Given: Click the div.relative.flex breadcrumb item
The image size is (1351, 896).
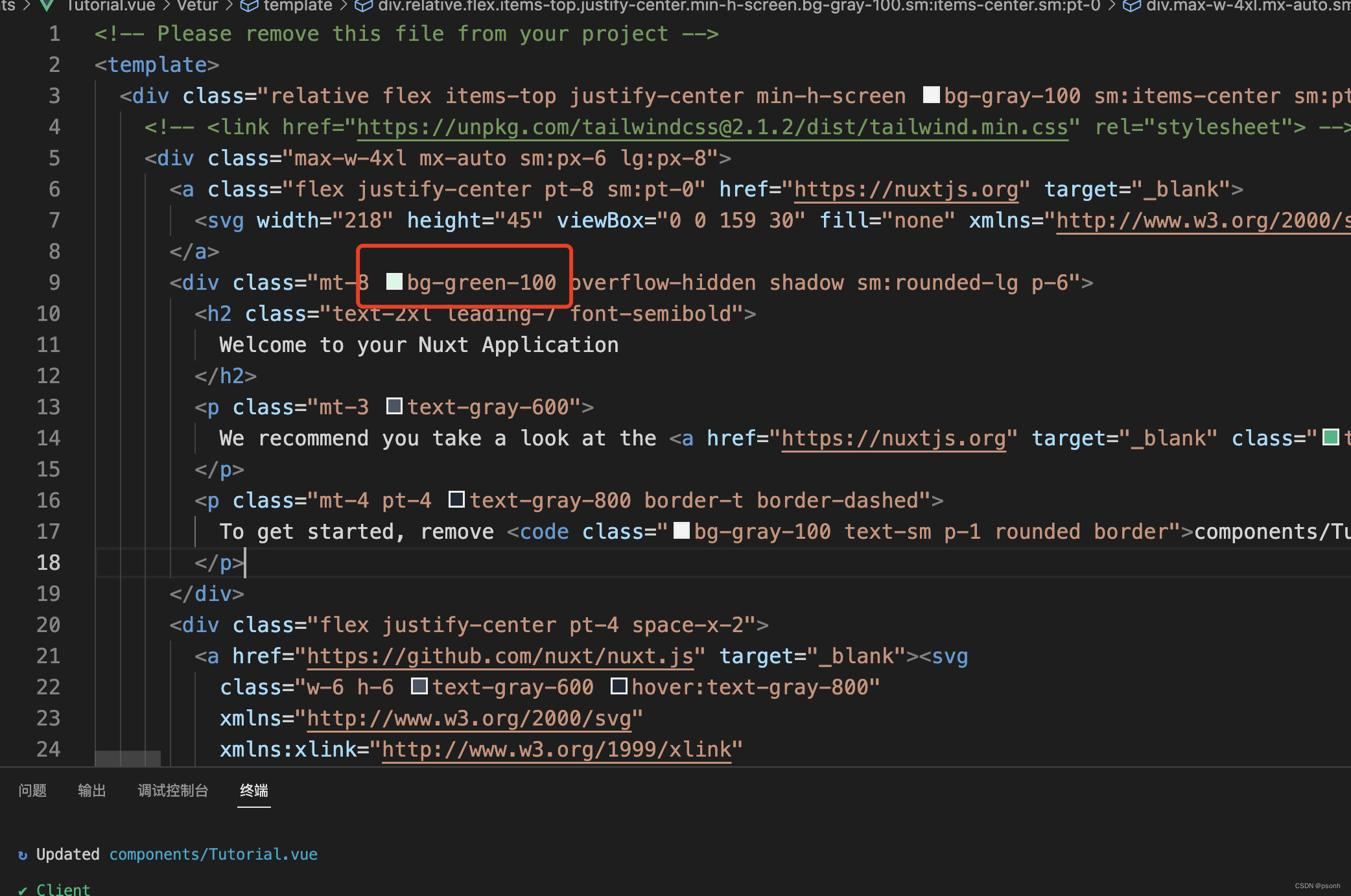Looking at the screenshot, I should [x=739, y=6].
